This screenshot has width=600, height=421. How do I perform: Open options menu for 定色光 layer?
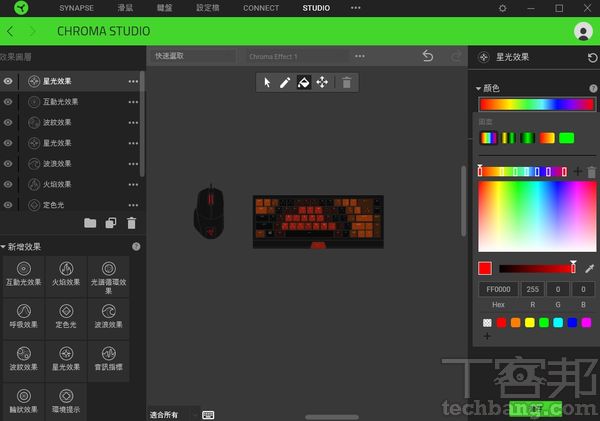pos(133,205)
